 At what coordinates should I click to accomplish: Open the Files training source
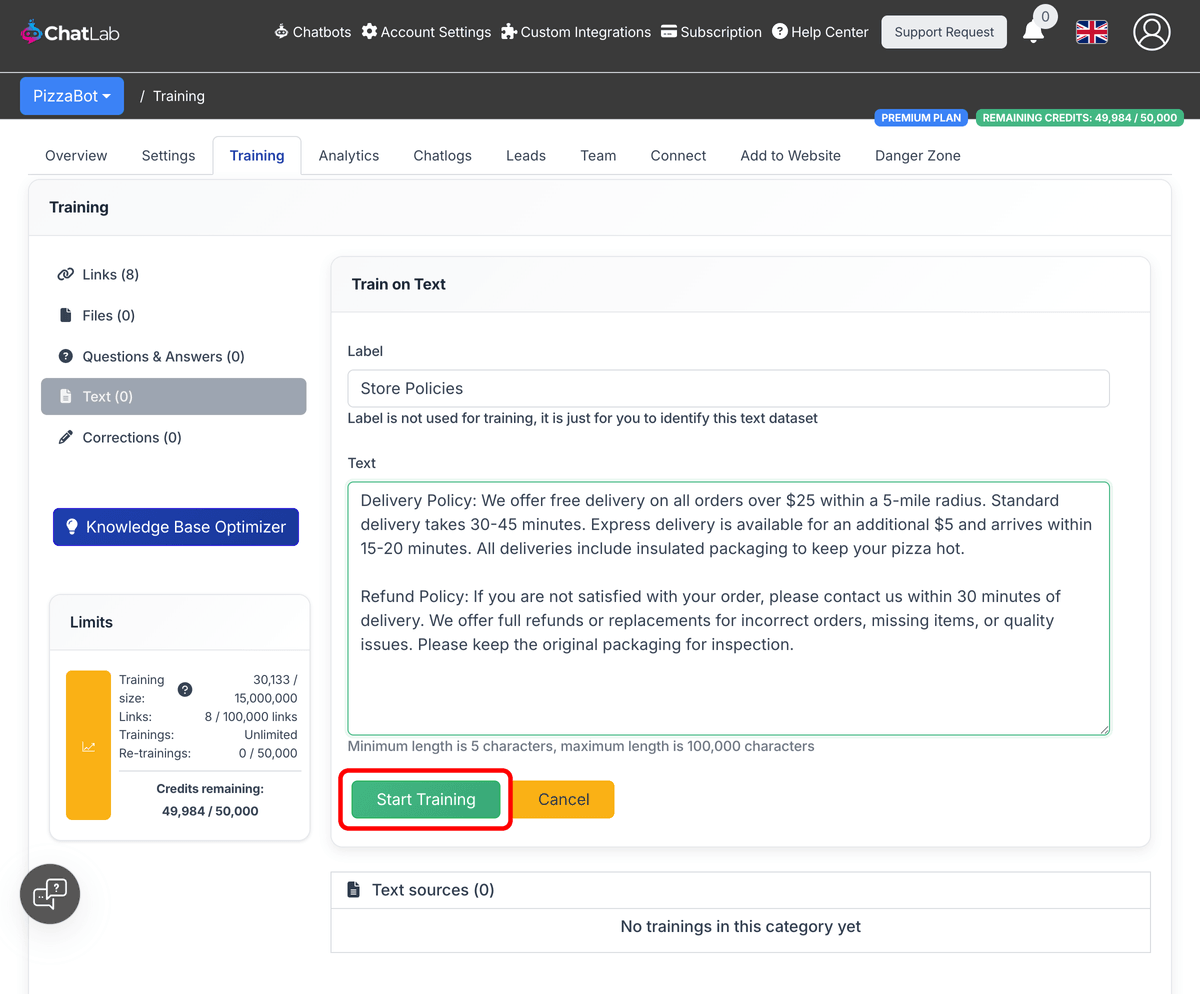coord(106,315)
